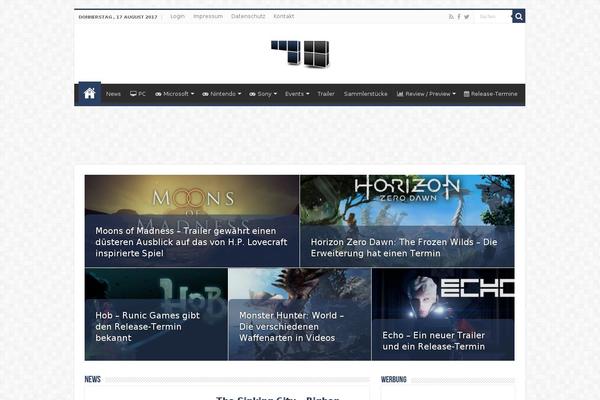600x400 pixels.
Task: Select Sammlerstücke in the navigation bar
Action: (x=365, y=94)
